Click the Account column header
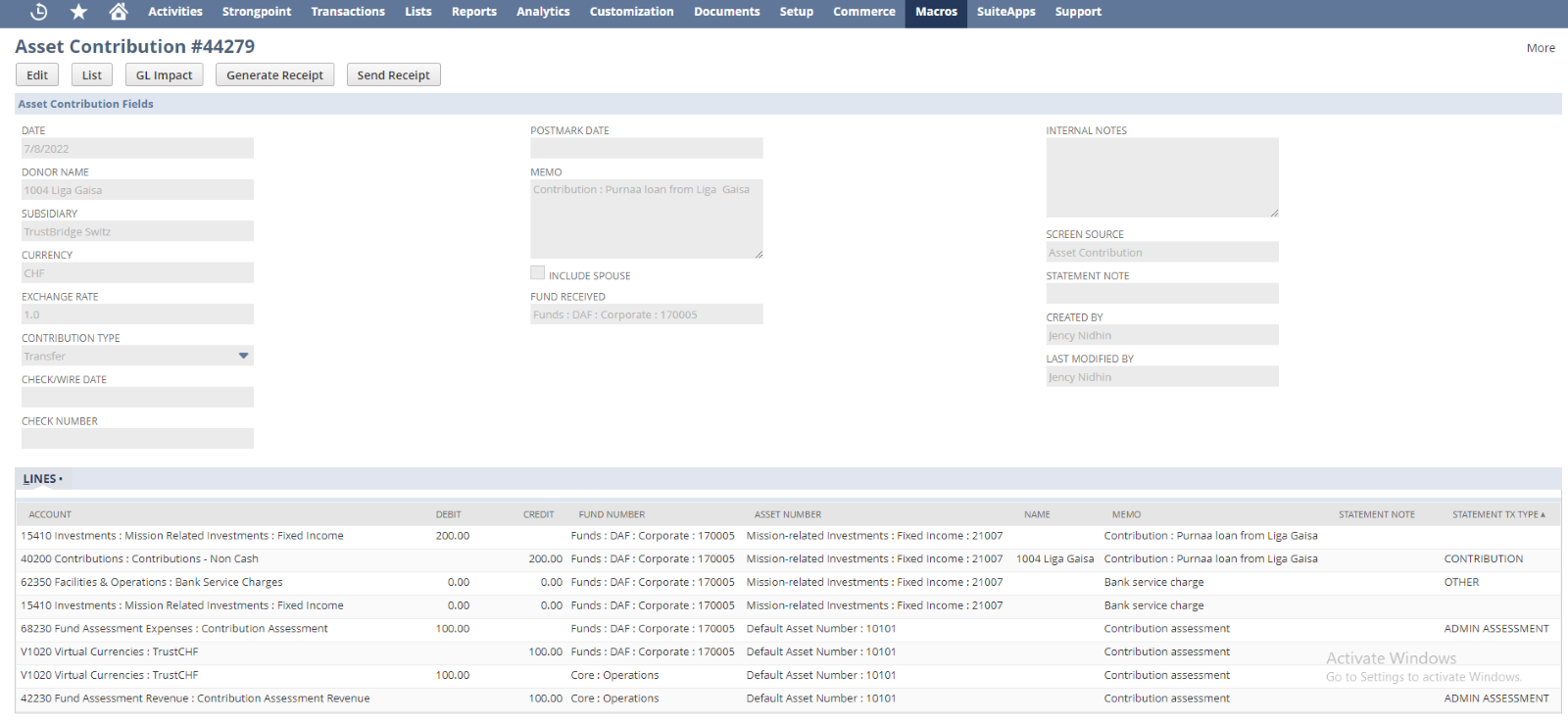1568x722 pixels. [50, 514]
